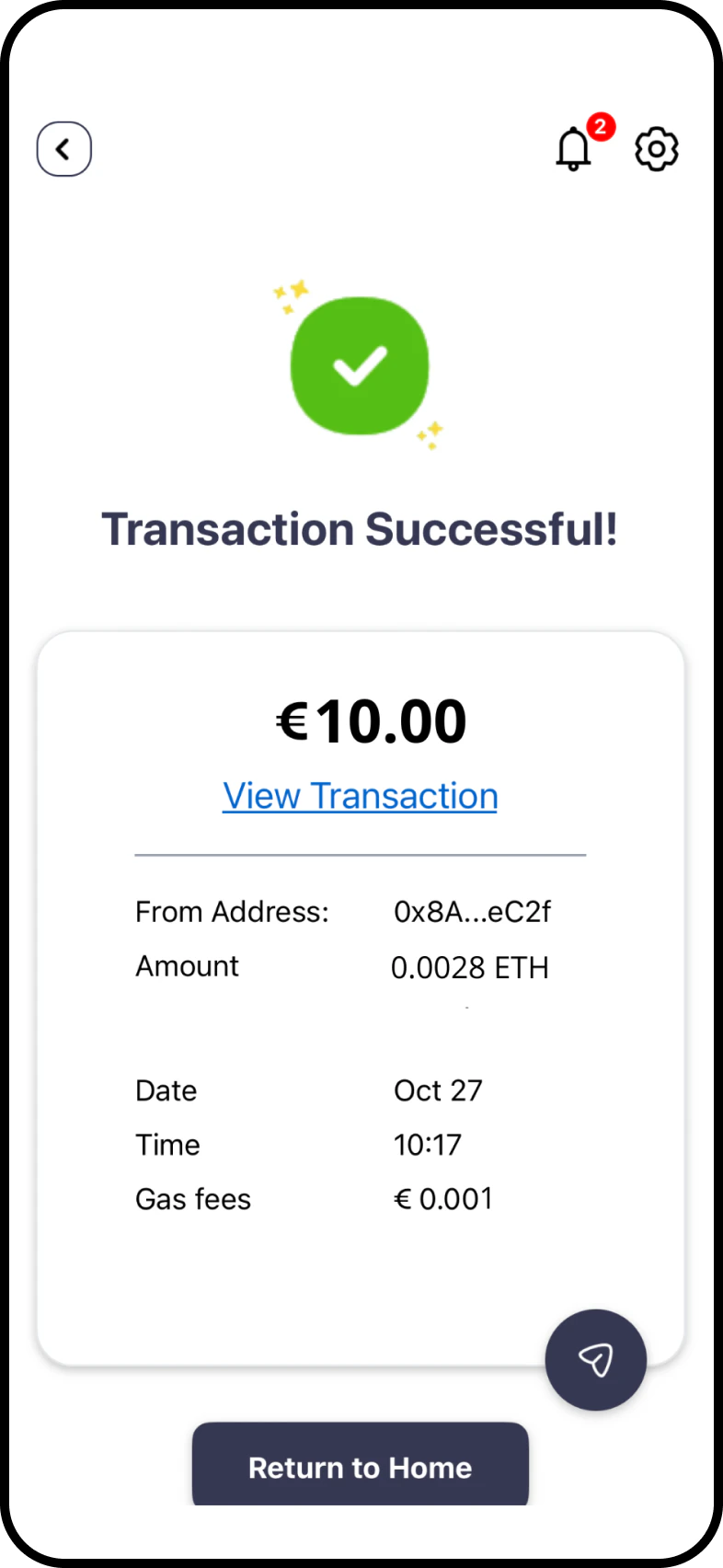The height and width of the screenshot is (1568, 723).
Task: Tap the back arrow button
Action: click(63, 149)
